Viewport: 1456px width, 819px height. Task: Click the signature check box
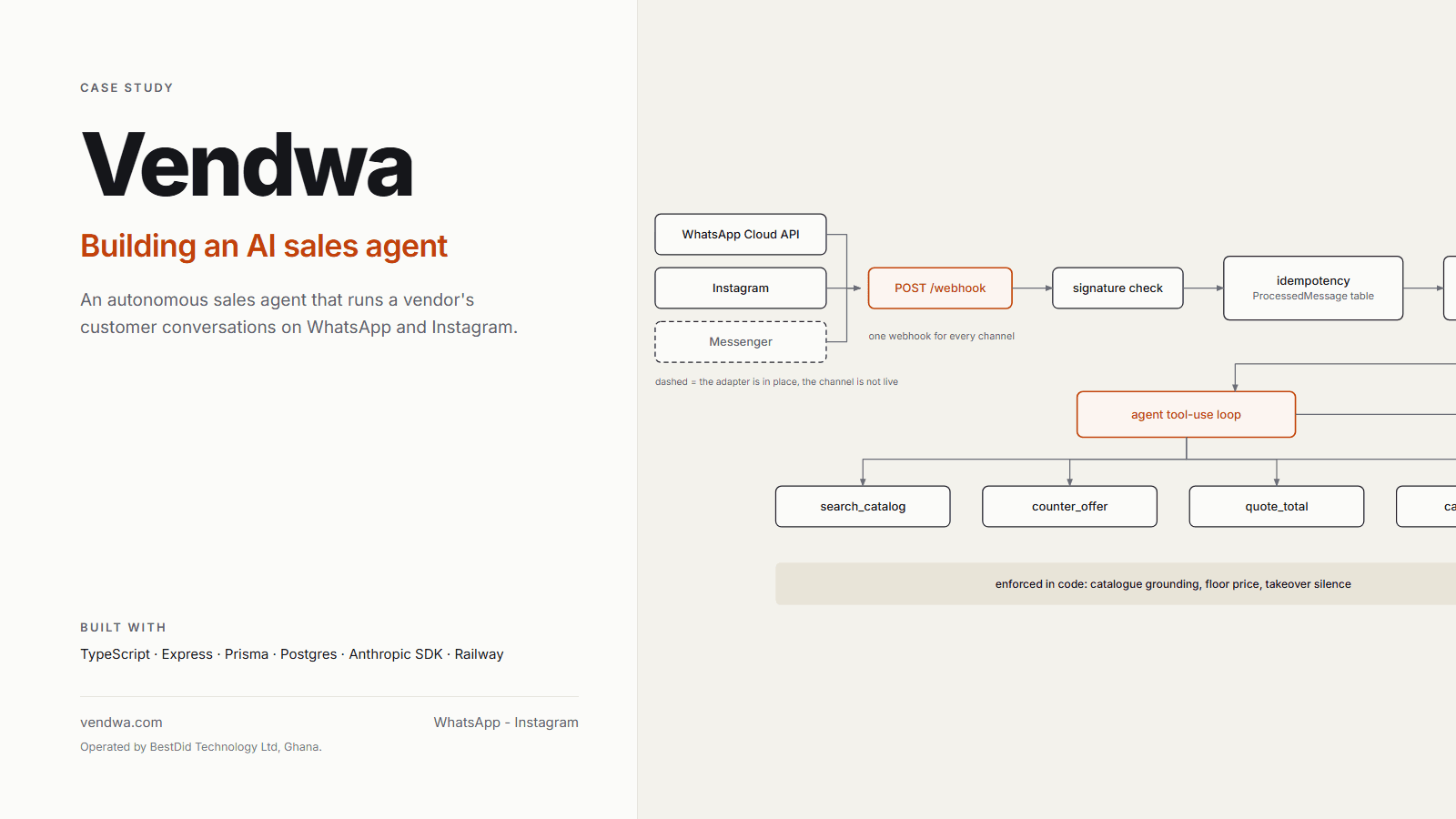[1117, 288]
